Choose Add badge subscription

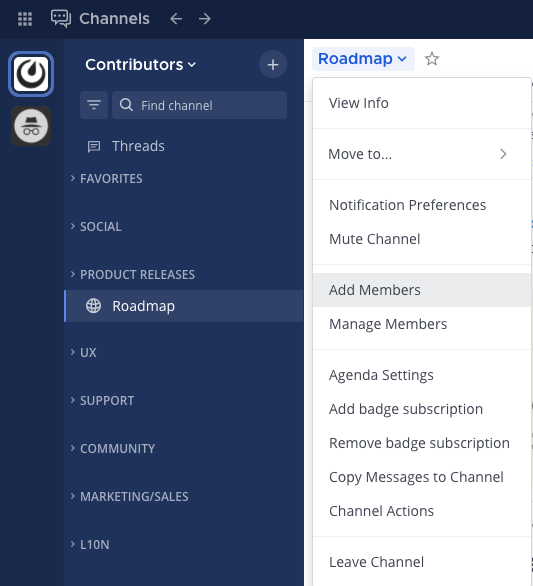point(422,409)
